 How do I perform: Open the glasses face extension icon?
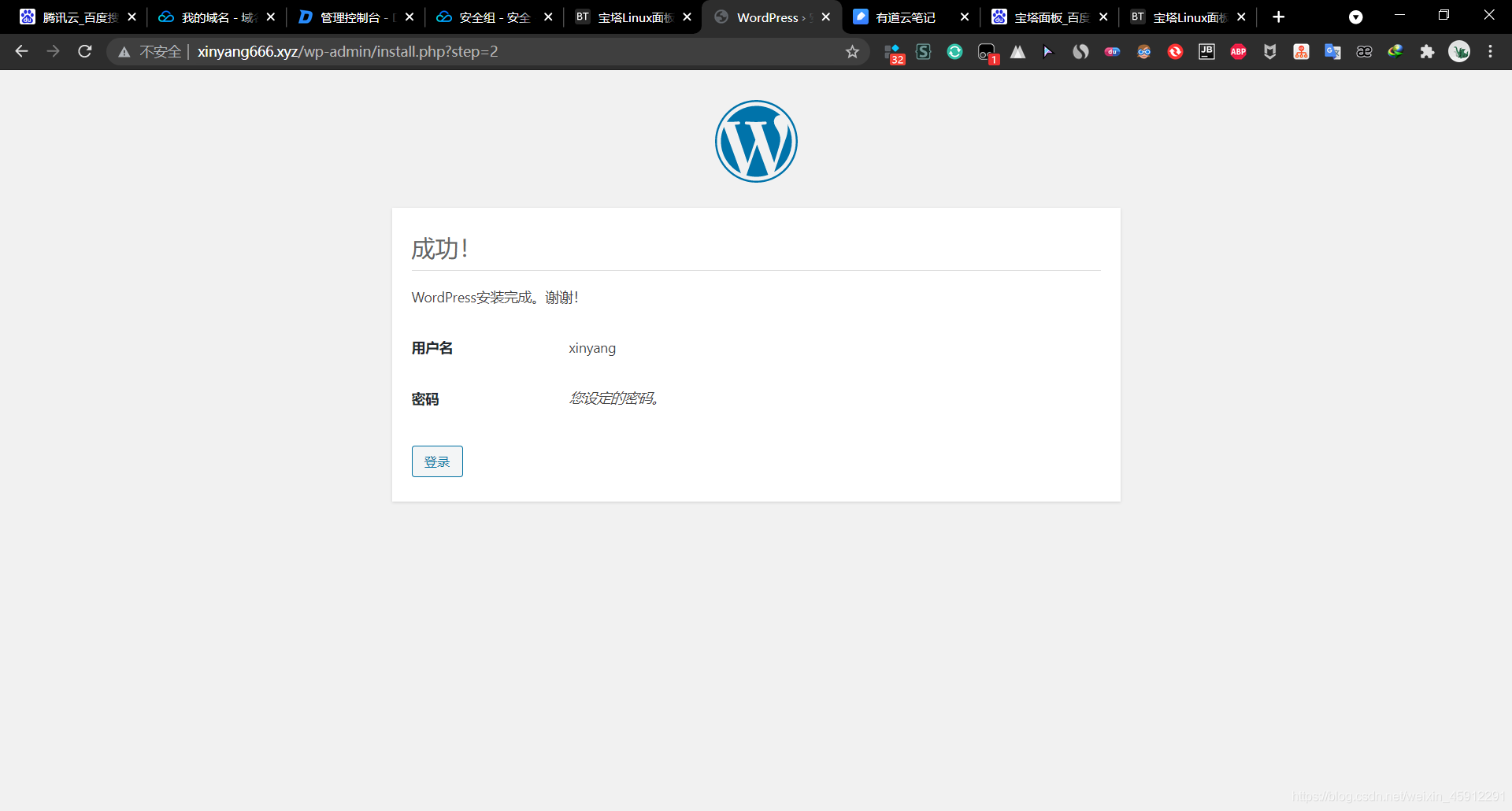tap(1143, 51)
